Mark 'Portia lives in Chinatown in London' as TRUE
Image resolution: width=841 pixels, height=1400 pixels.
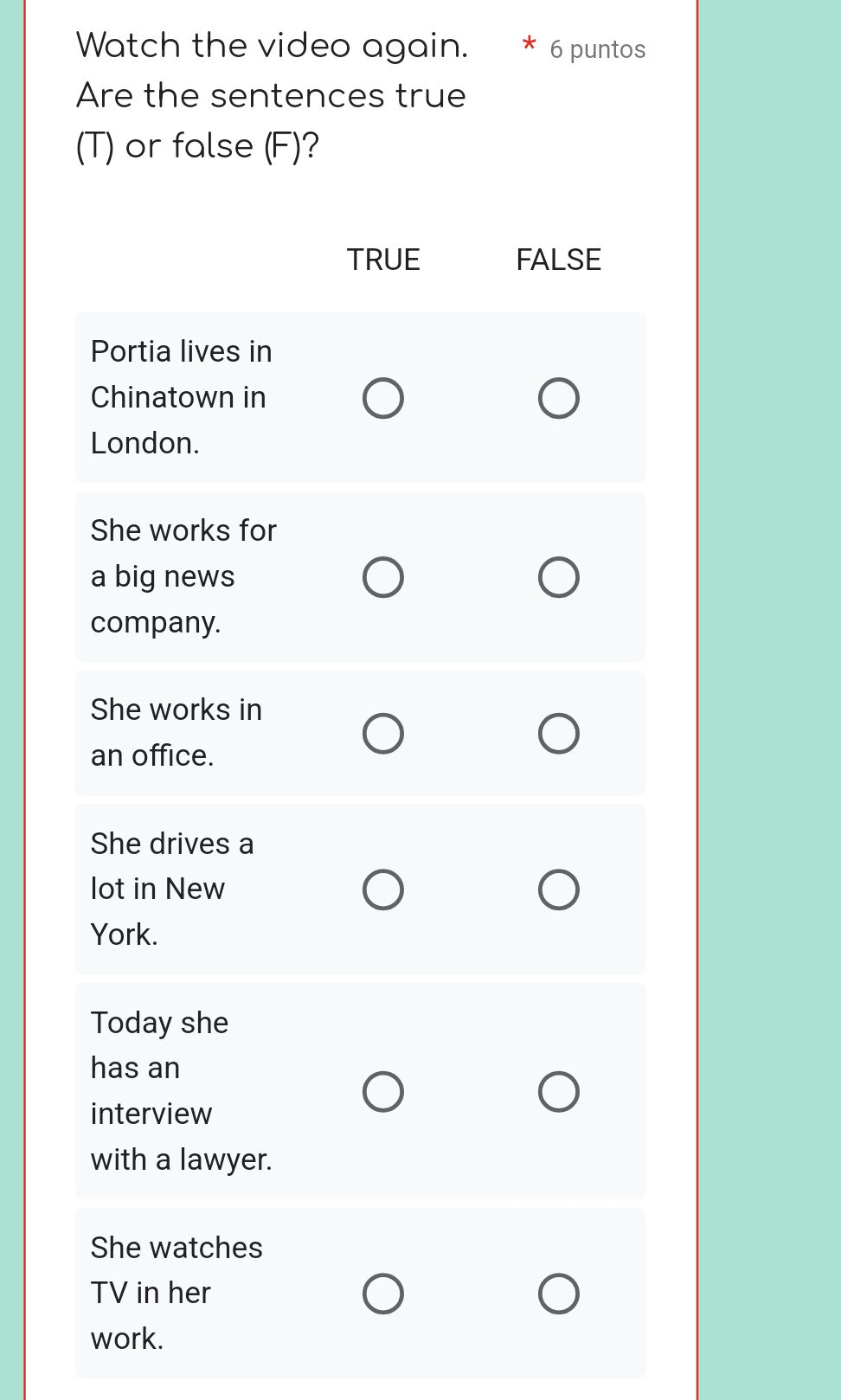coord(382,398)
